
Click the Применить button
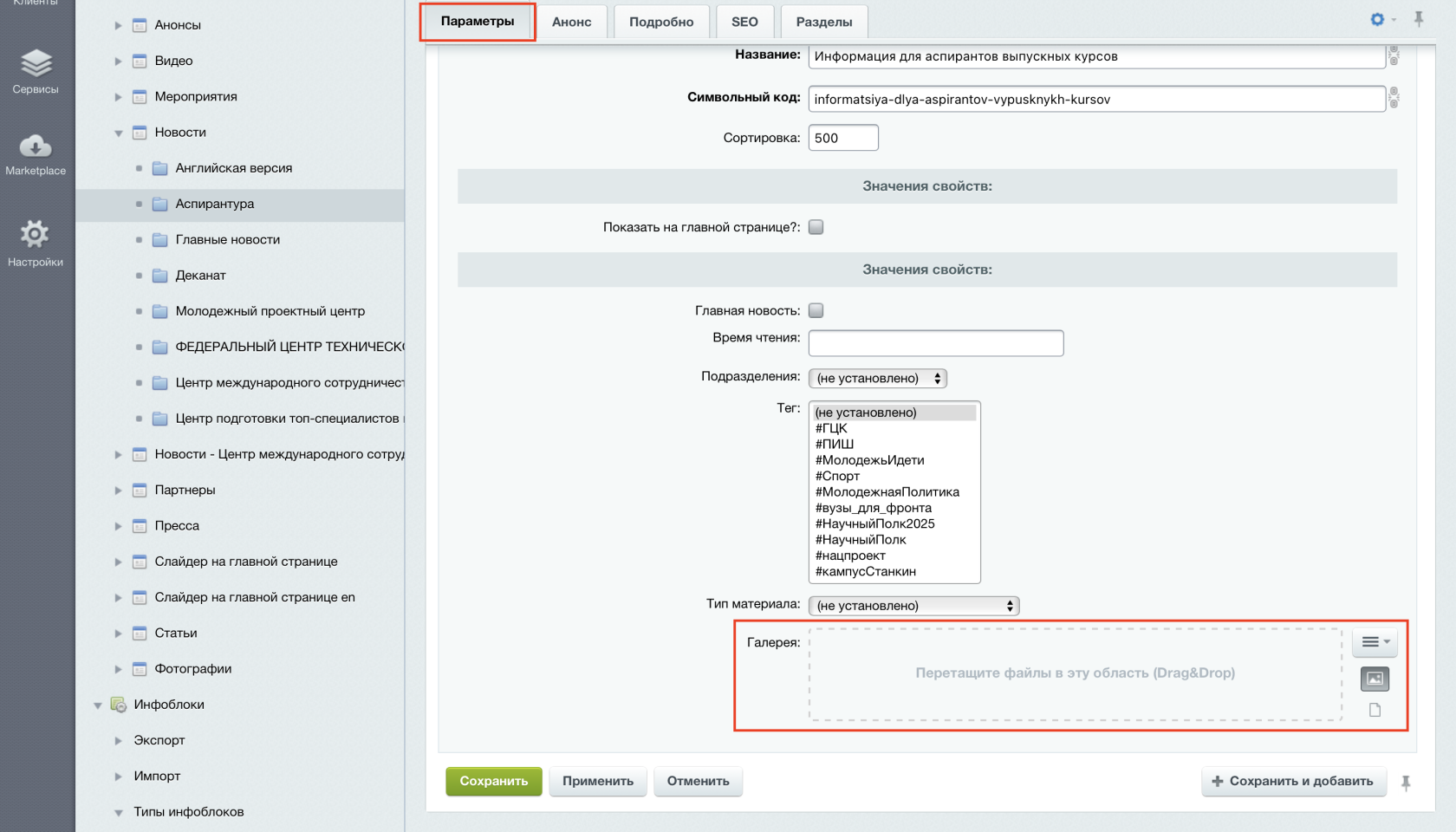tap(598, 781)
